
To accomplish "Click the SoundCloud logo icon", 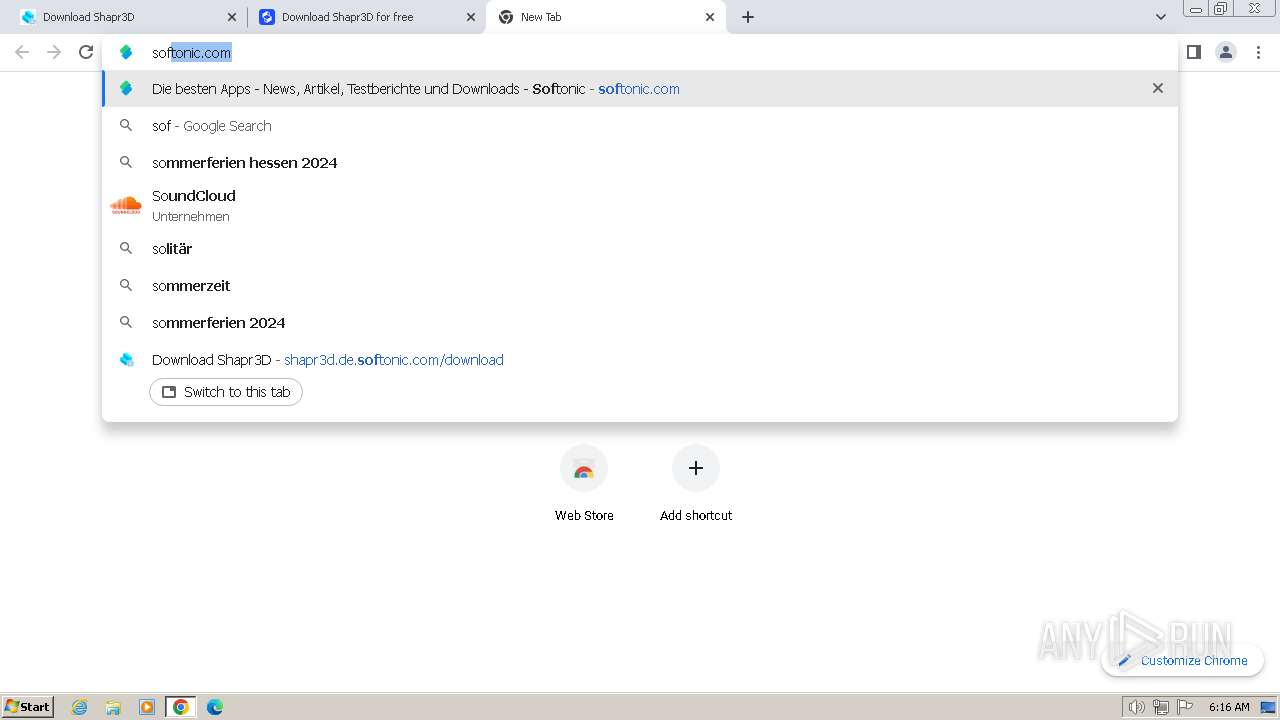I will pyautogui.click(x=126, y=205).
